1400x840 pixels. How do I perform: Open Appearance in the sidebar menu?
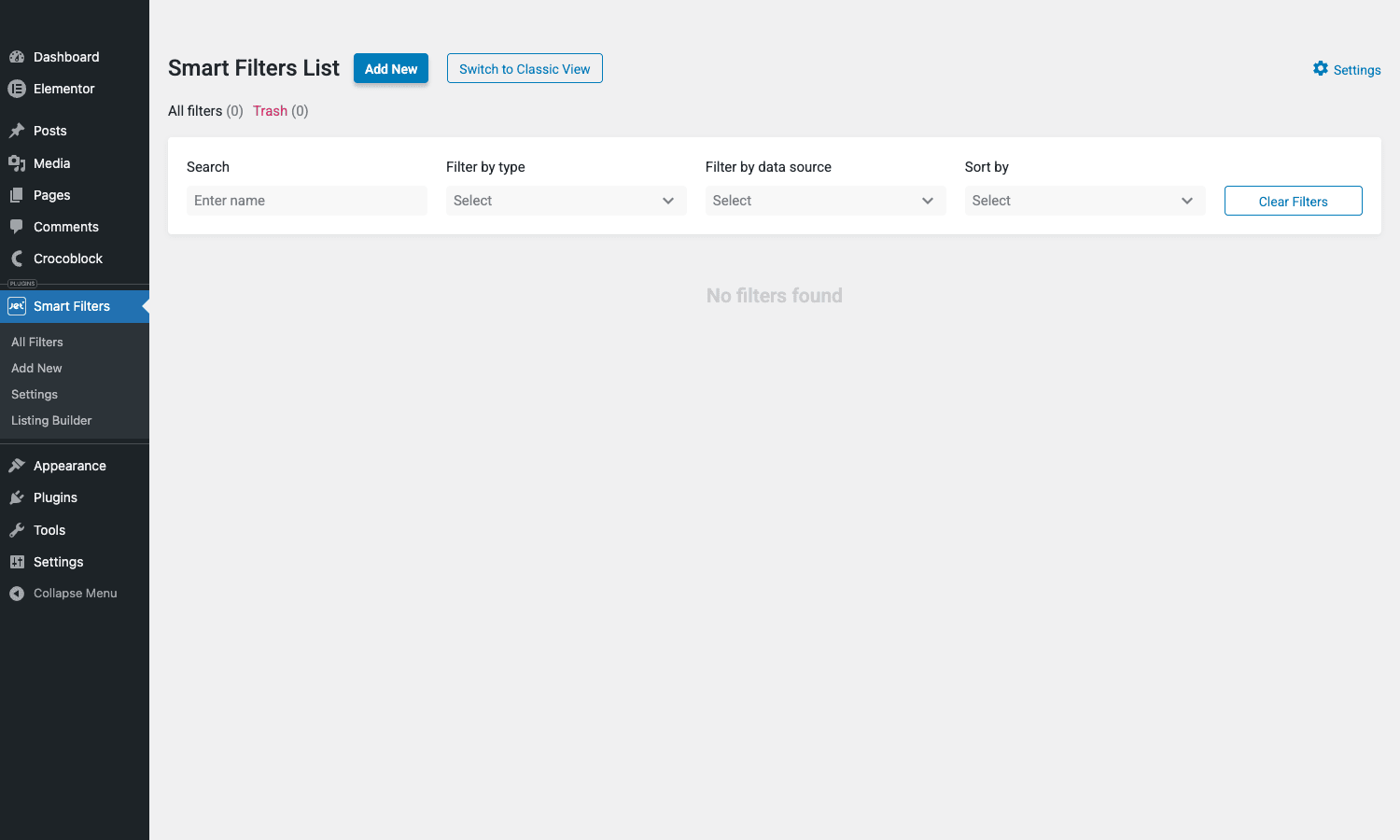[x=75, y=466]
